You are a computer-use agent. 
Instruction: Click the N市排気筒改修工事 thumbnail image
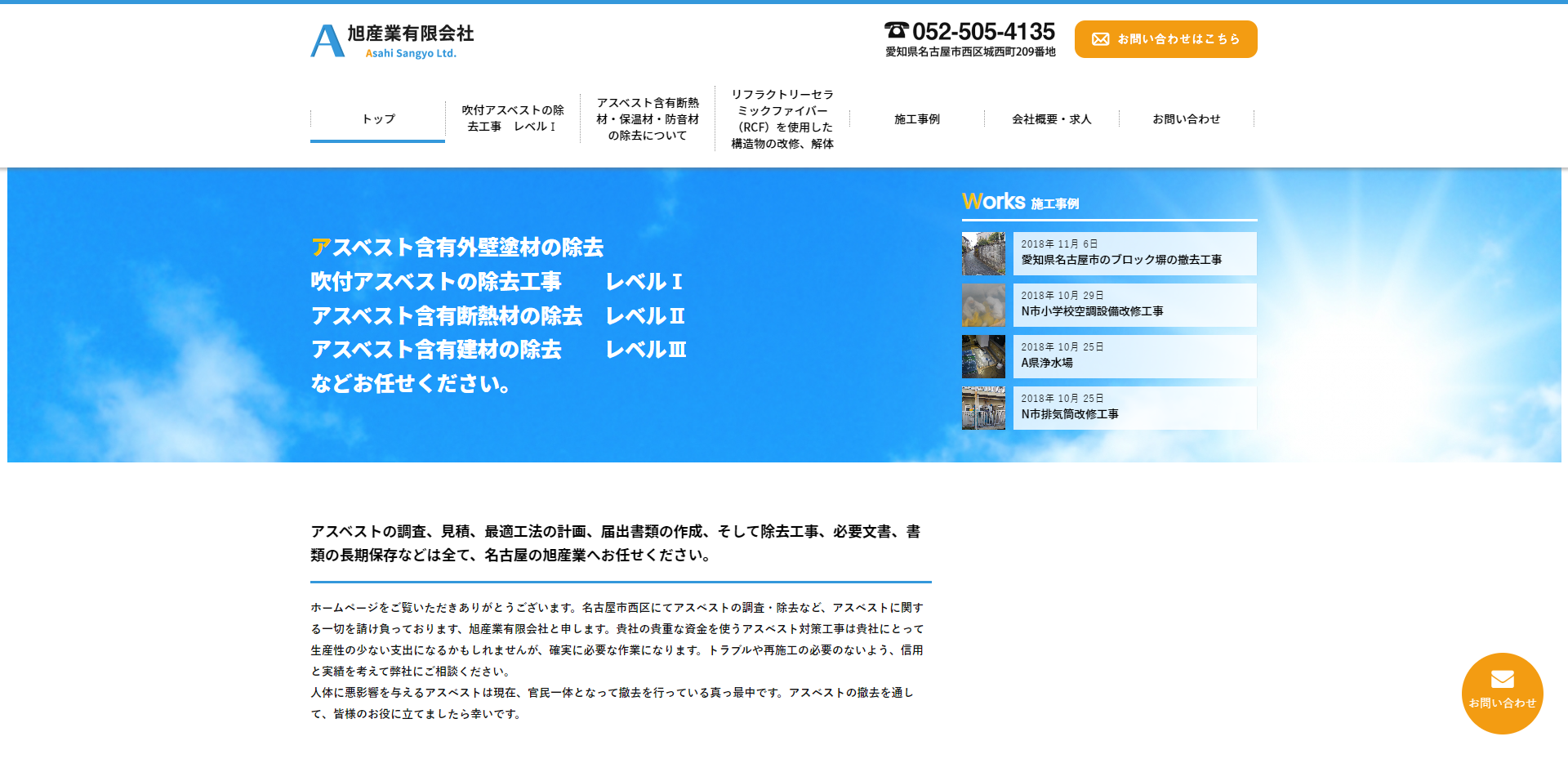(983, 409)
